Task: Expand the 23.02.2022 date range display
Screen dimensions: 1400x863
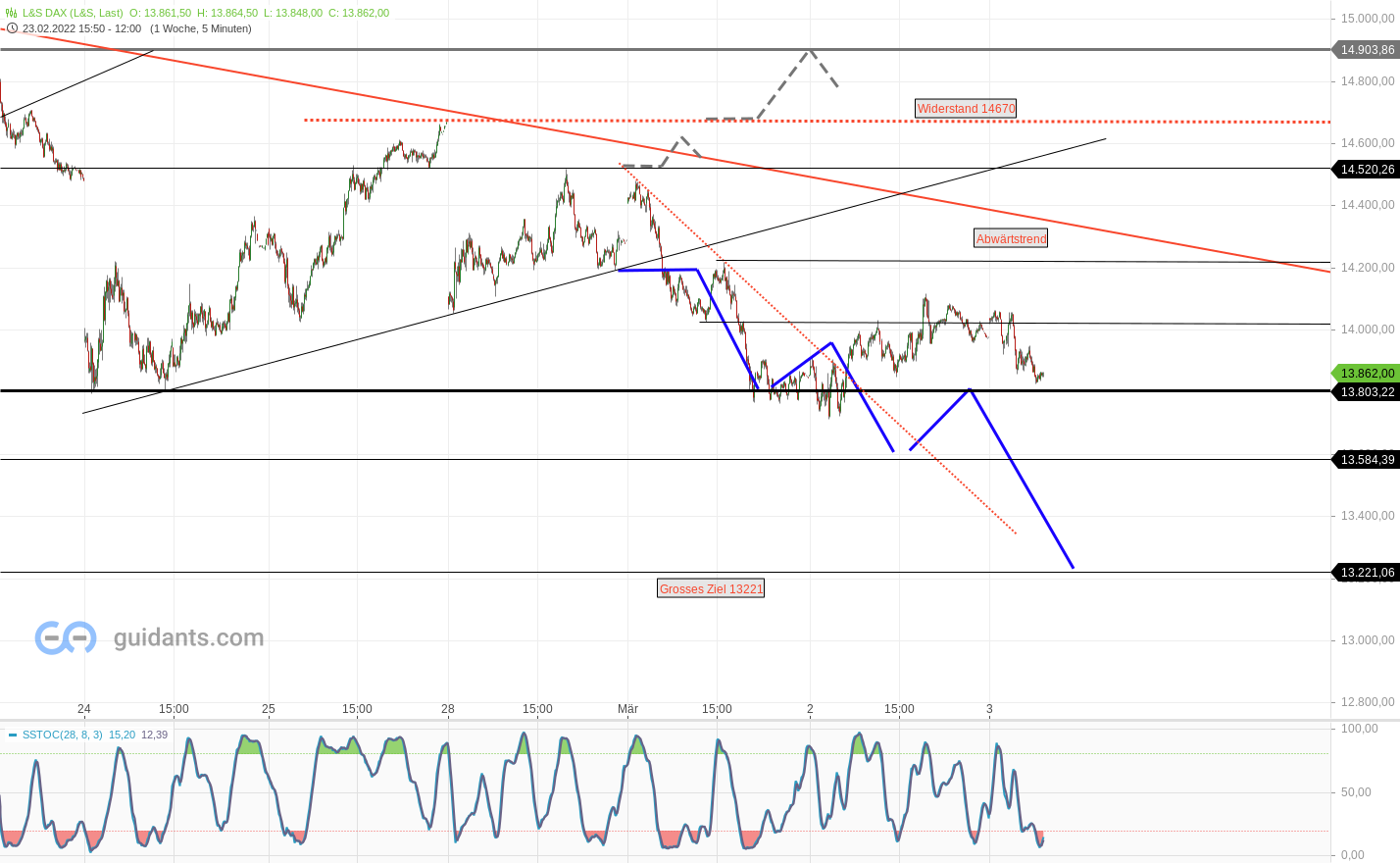Action: (x=83, y=28)
